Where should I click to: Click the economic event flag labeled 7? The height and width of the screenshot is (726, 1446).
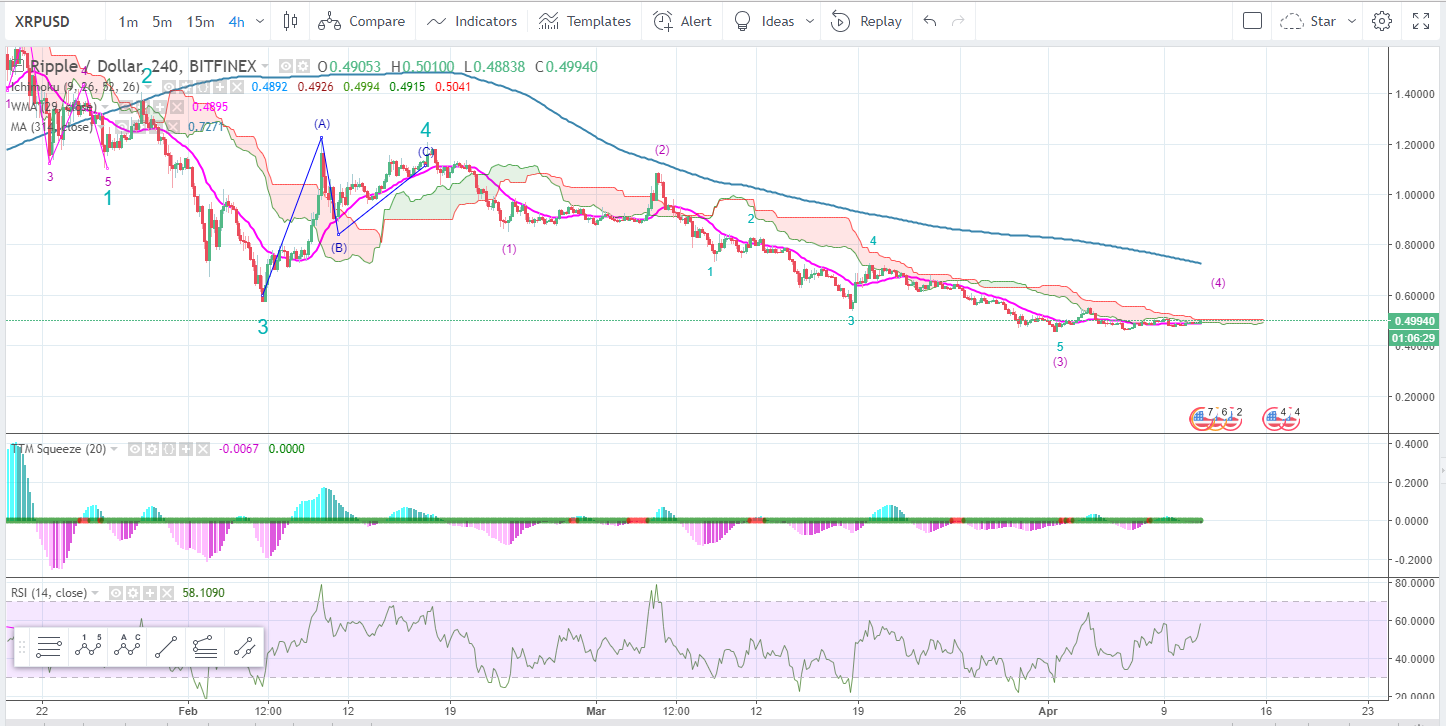click(x=1200, y=417)
